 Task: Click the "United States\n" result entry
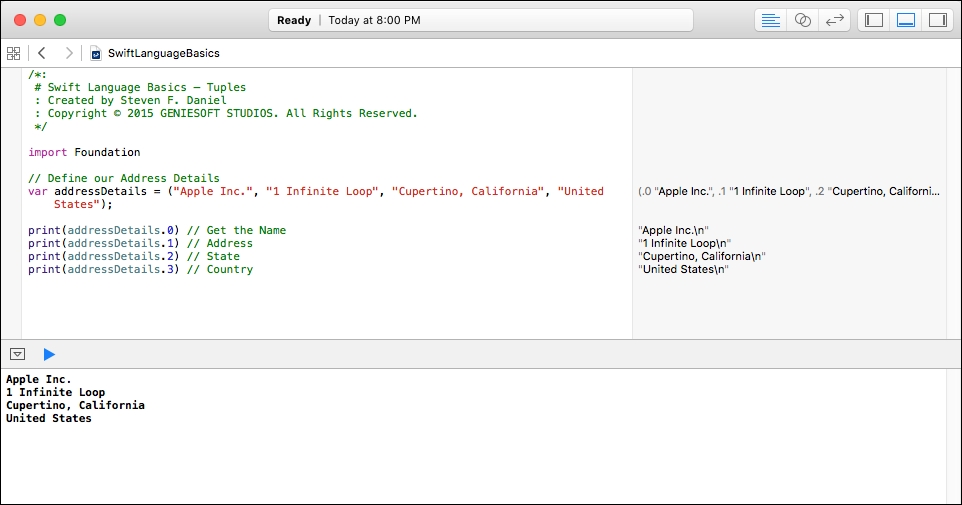683,269
